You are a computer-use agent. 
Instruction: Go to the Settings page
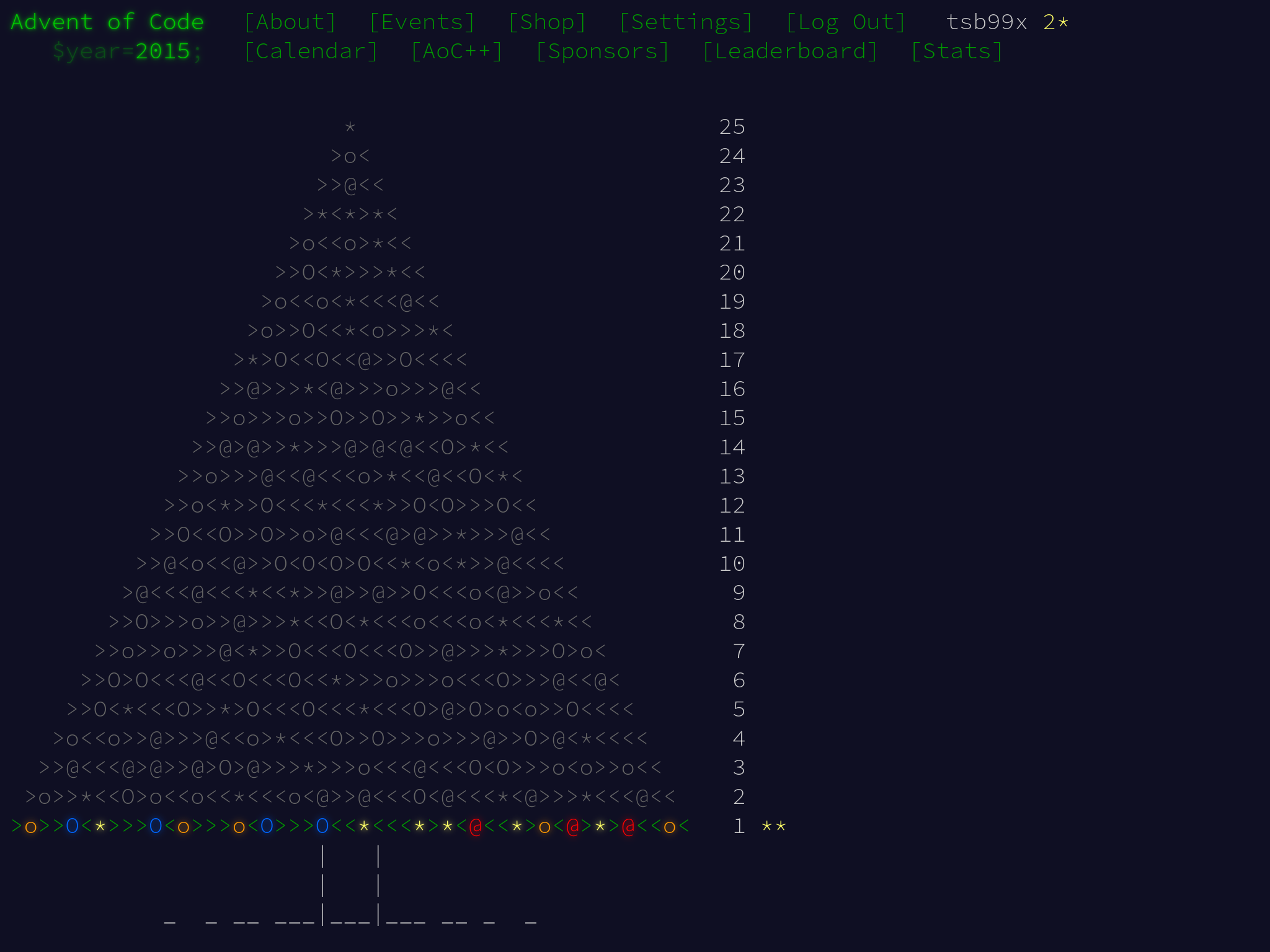pos(686,22)
